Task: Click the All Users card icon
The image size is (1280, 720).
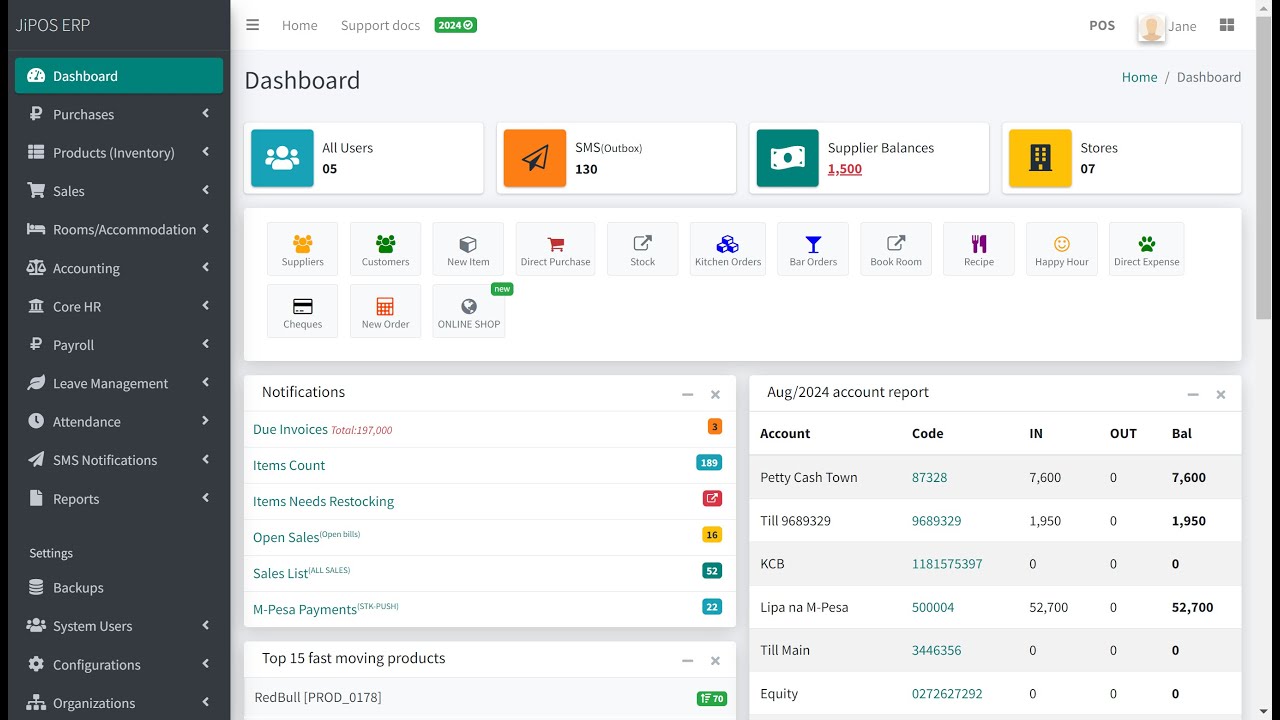Action: pyautogui.click(x=282, y=158)
